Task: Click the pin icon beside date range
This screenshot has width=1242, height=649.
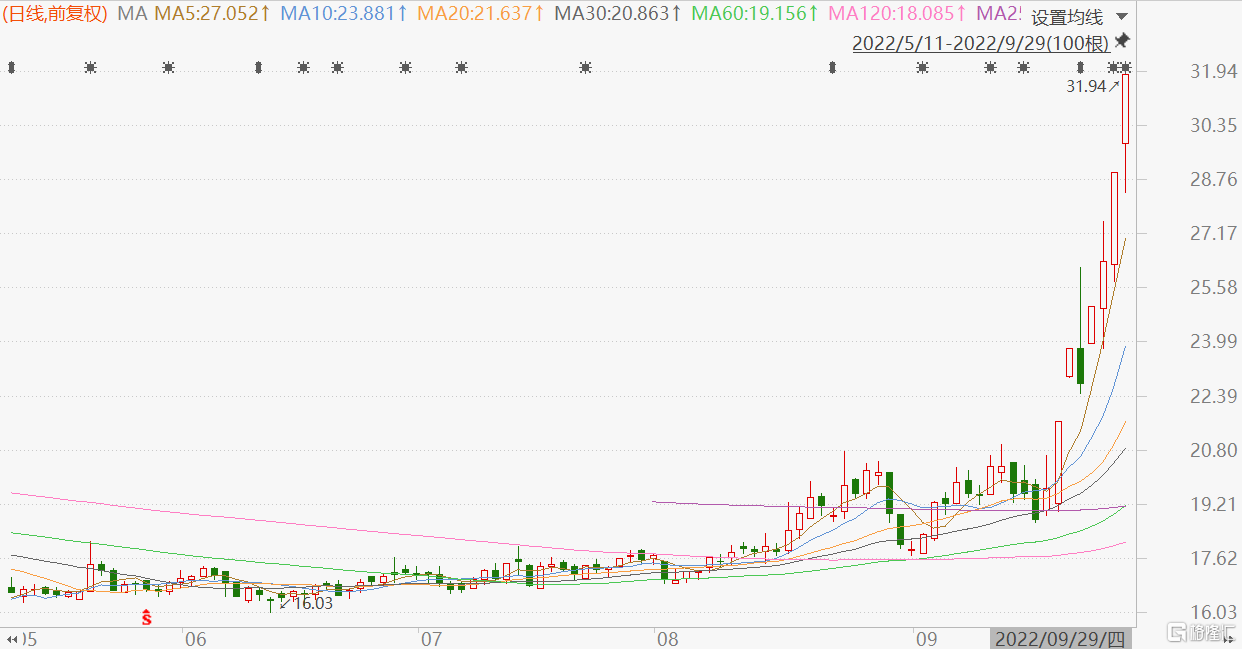Action: pos(1122,41)
